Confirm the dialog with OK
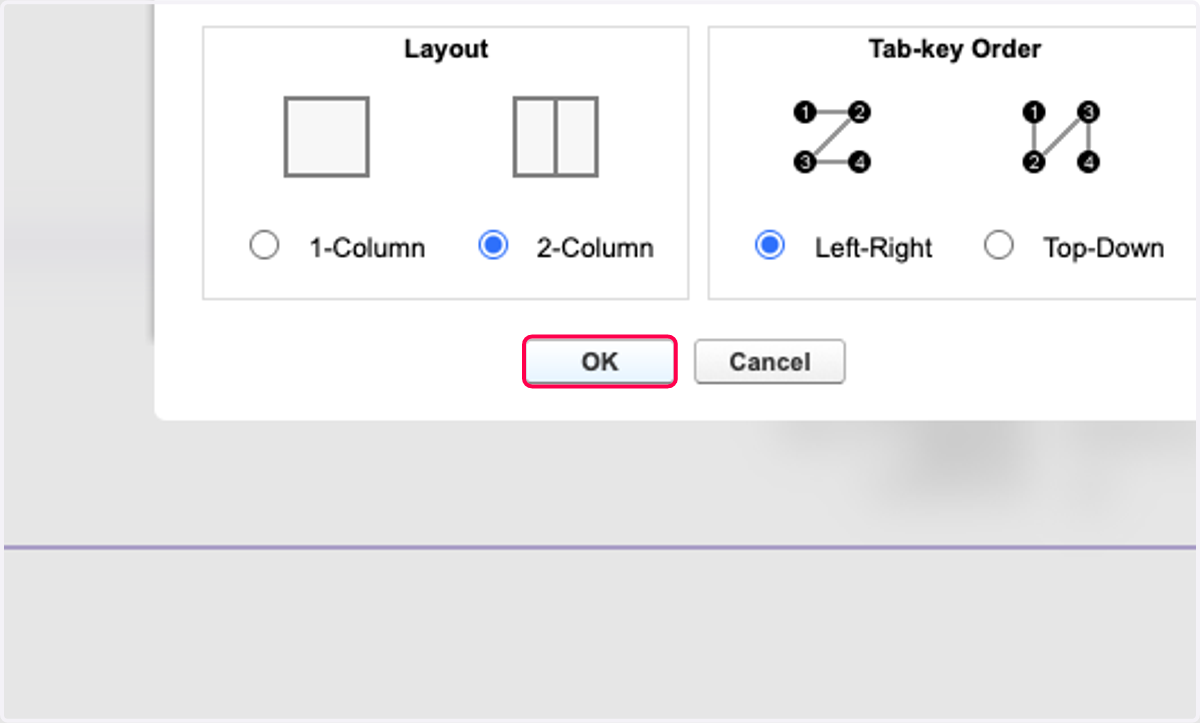The height and width of the screenshot is (723, 1200). pyautogui.click(x=600, y=362)
